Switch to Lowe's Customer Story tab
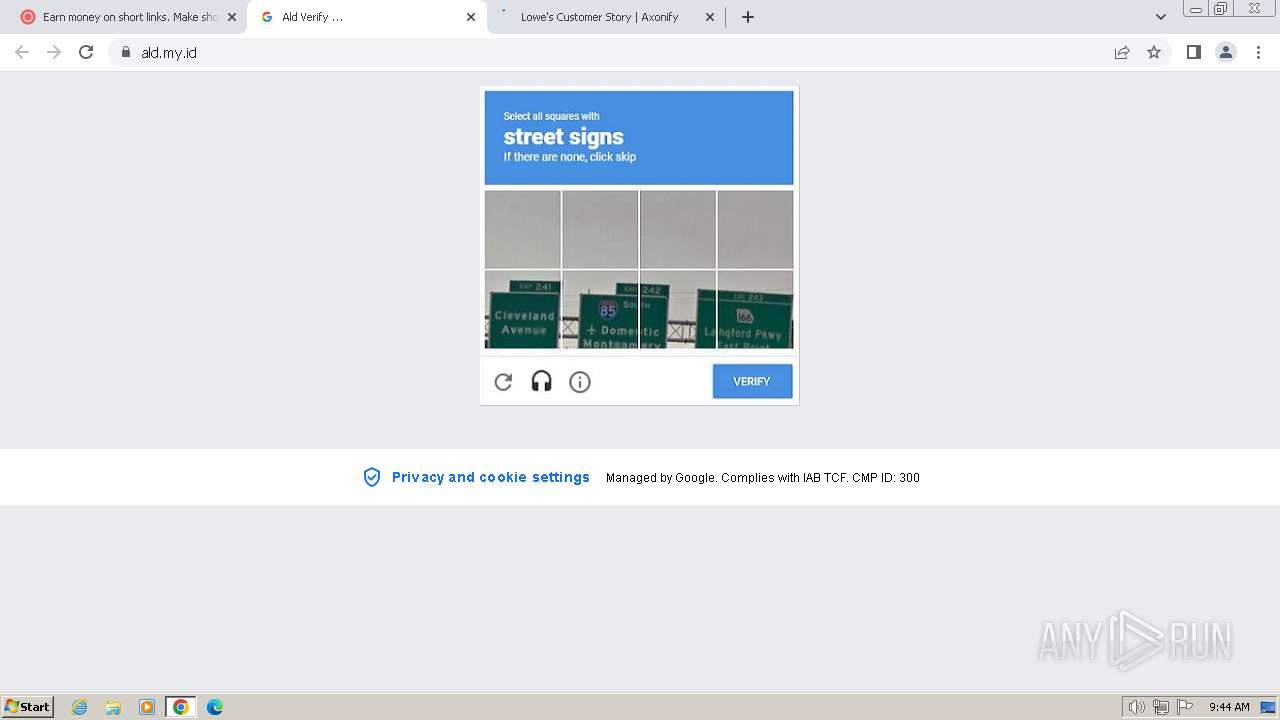Image resolution: width=1280 pixels, height=720 pixels. (x=606, y=17)
